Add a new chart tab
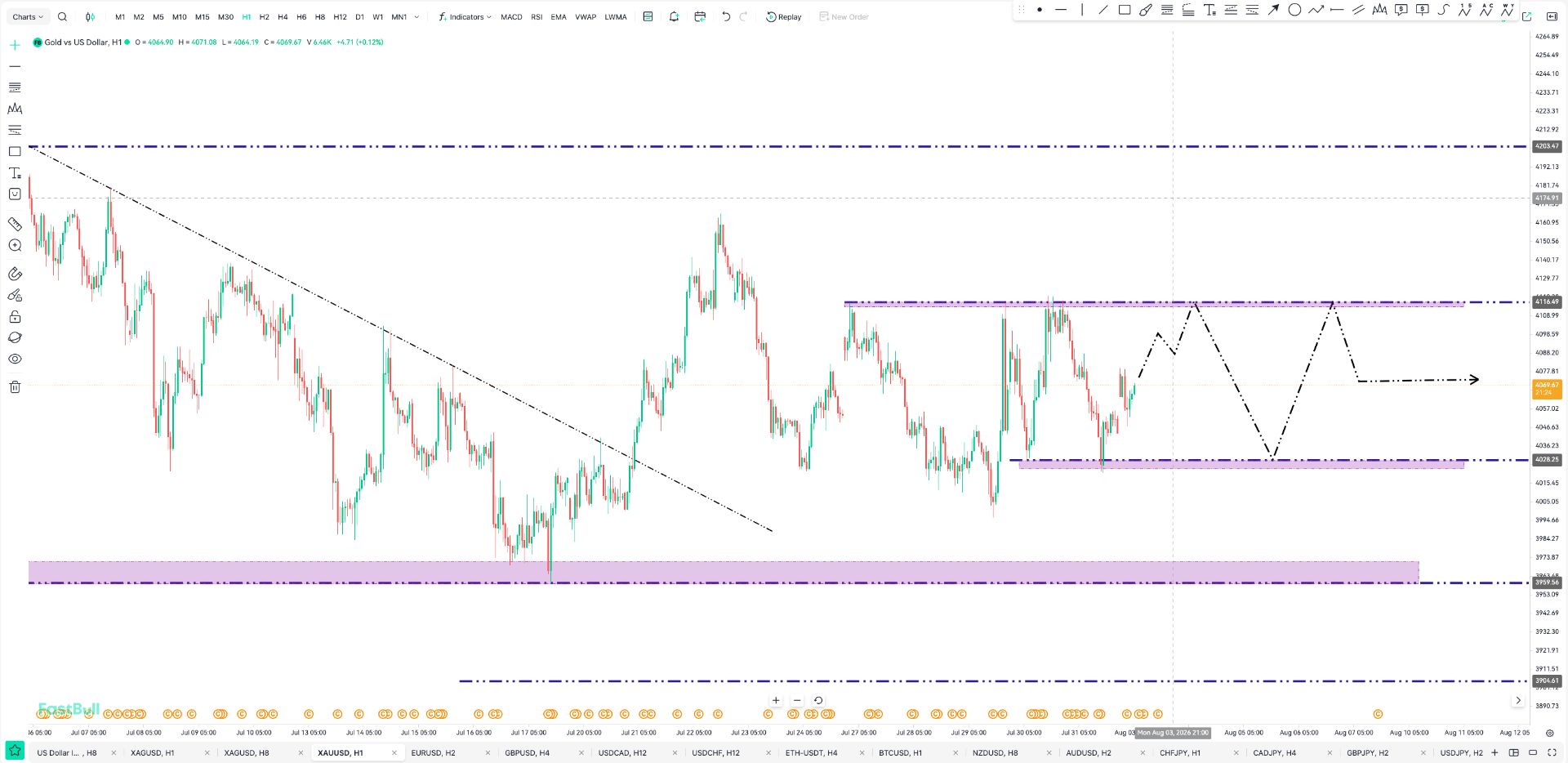 point(1494,752)
